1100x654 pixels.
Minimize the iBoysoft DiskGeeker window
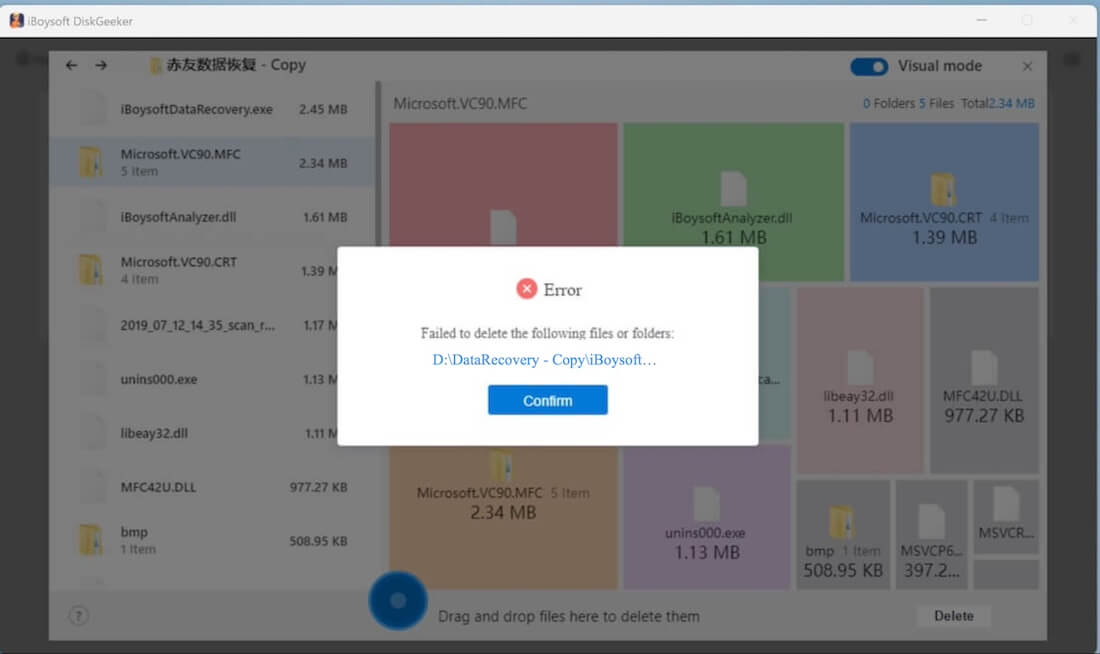[981, 20]
